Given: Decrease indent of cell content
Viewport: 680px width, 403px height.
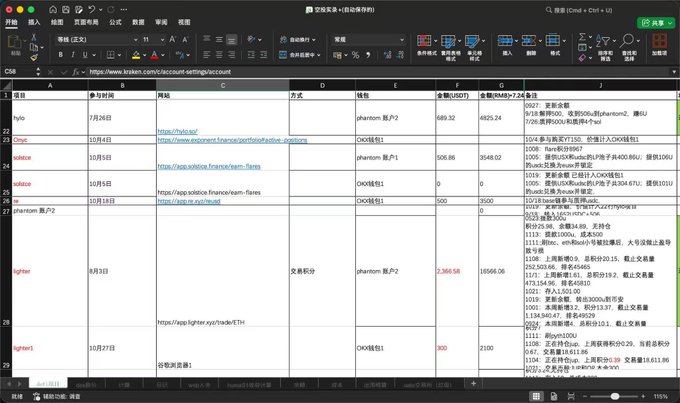Looking at the screenshot, I should [x=251, y=55].
